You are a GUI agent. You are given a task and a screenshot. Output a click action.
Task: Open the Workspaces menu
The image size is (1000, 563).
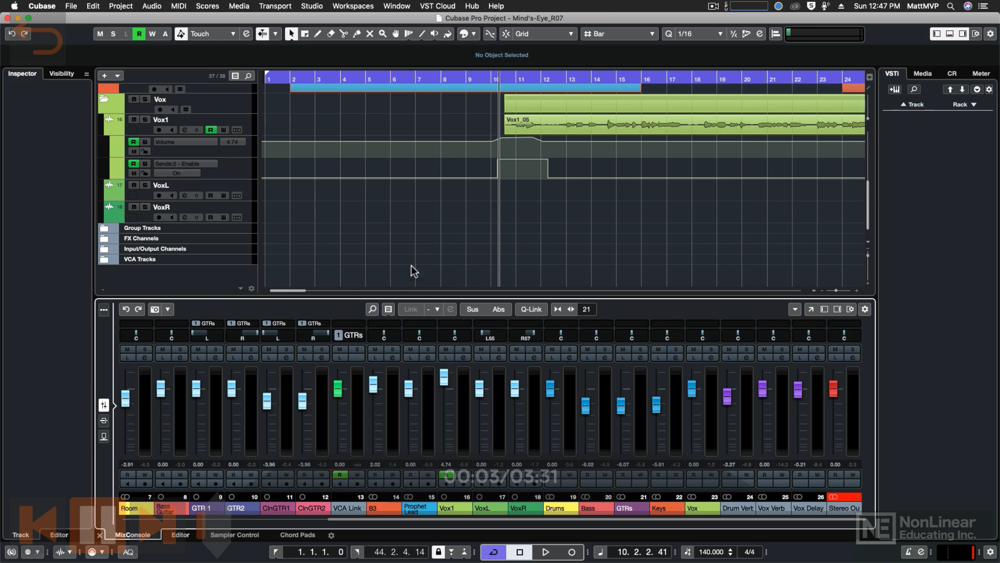[x=353, y=6]
